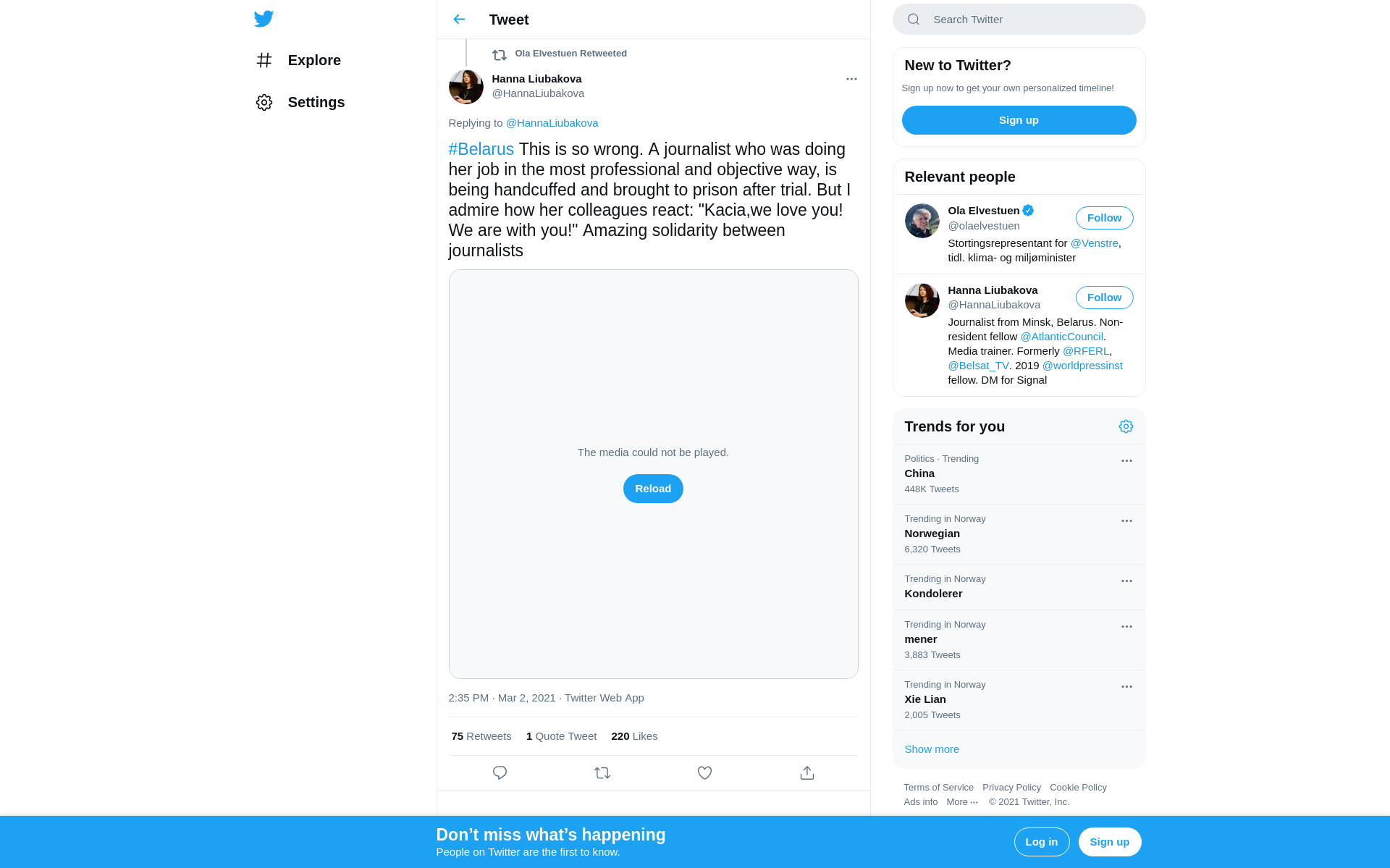Like the tweet with the heart icon
Screen dimensions: 1390x868
pyautogui.click(x=704, y=773)
